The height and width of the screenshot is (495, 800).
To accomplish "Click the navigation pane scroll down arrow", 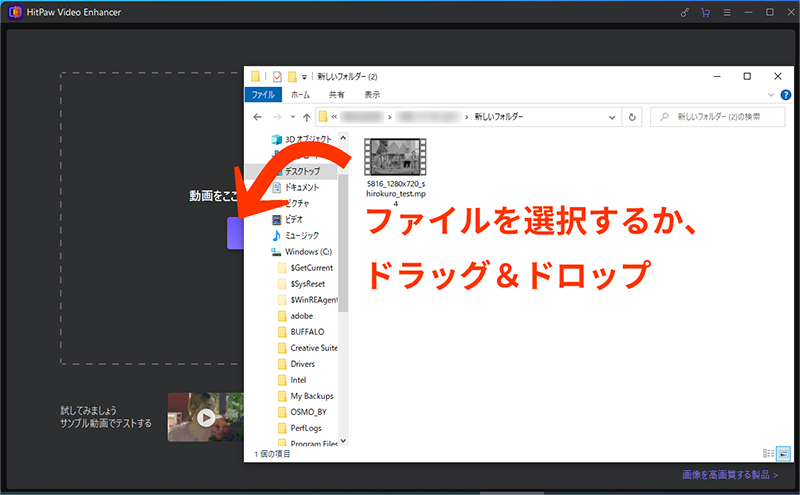I will point(343,440).
